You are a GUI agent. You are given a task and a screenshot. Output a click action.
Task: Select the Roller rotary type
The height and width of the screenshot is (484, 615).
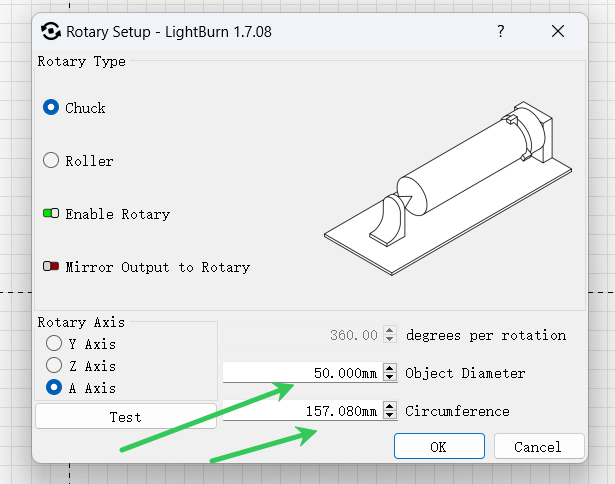point(51,160)
